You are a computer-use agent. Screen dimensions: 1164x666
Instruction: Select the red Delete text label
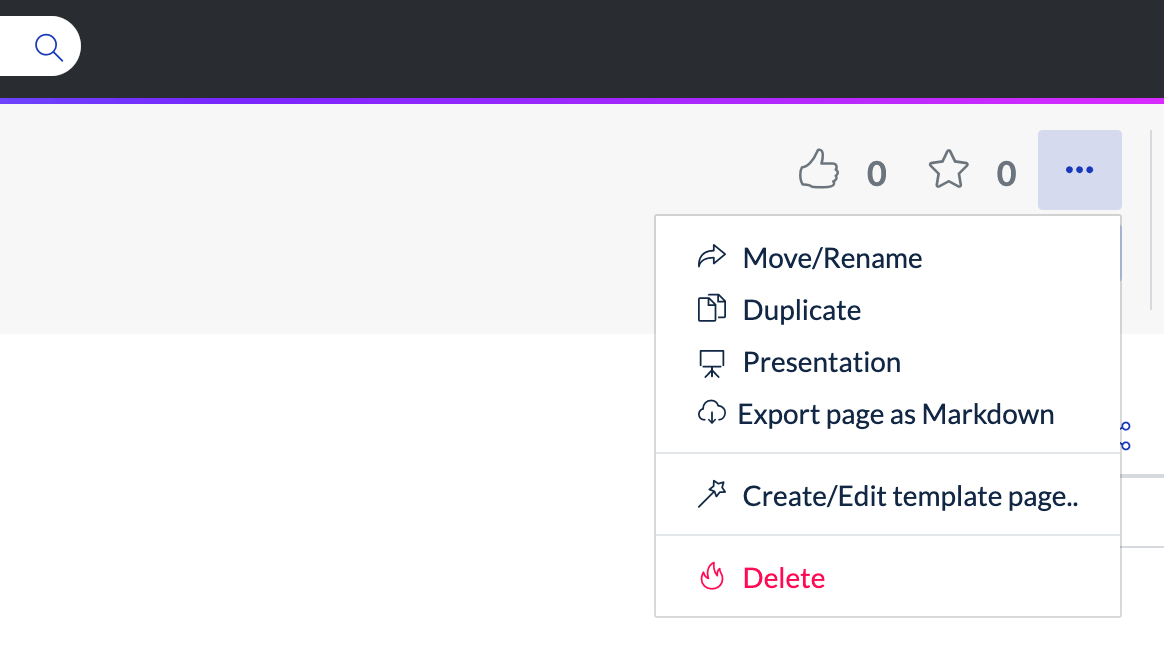click(x=784, y=578)
